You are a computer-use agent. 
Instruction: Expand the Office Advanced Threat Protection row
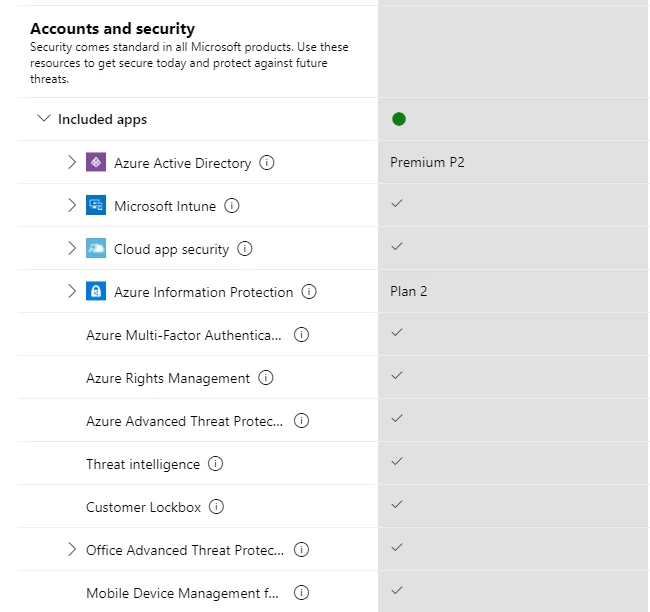click(x=72, y=549)
